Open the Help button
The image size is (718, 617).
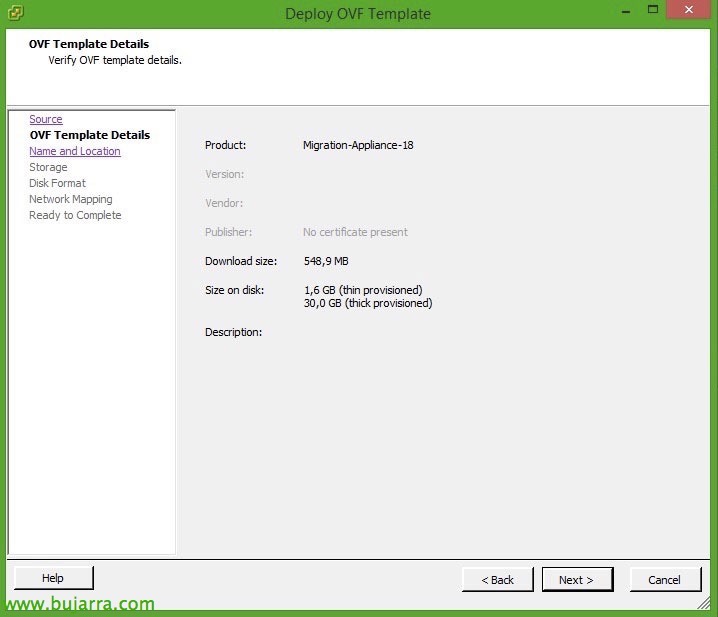[53, 578]
